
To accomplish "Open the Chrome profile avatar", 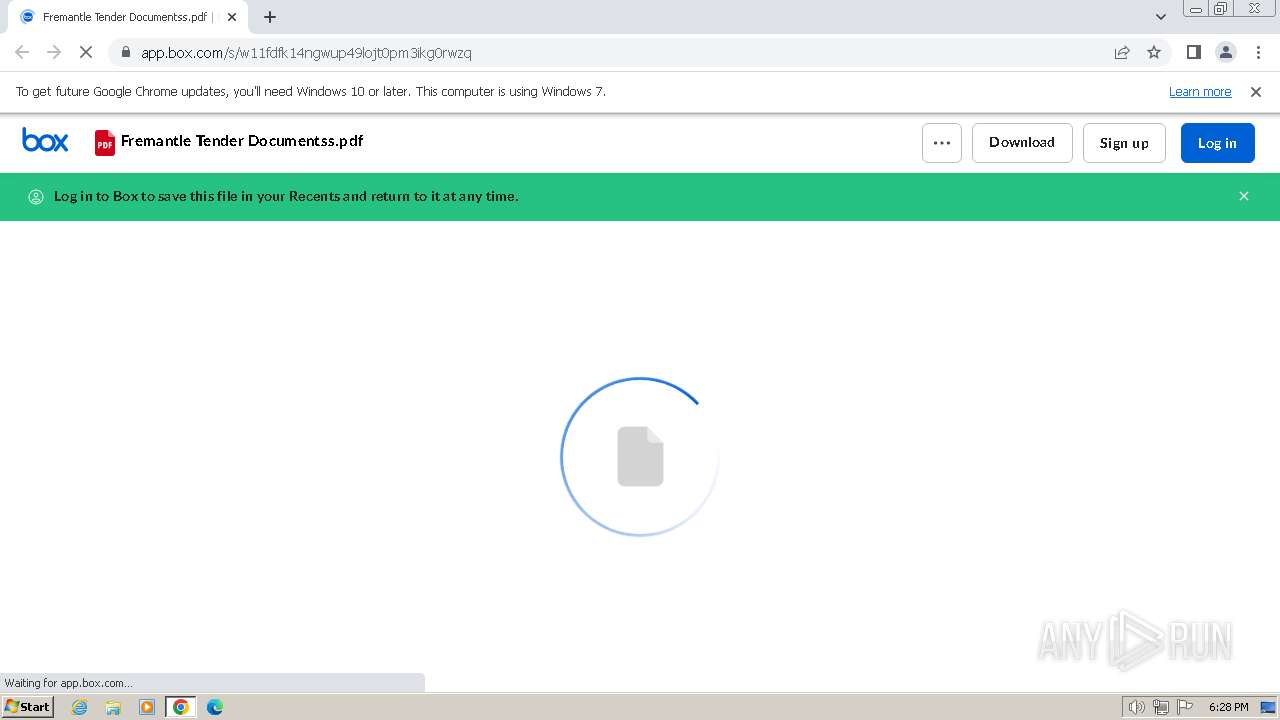I will point(1226,52).
